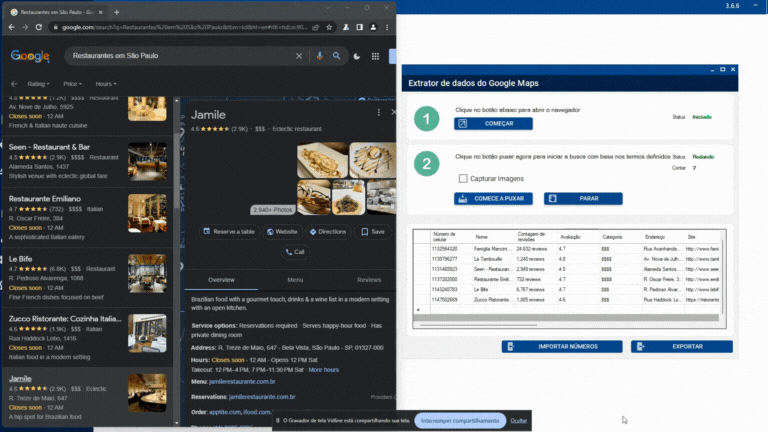Click Avaliação column header
Viewport: 768px width, 432px height.
pos(570,237)
